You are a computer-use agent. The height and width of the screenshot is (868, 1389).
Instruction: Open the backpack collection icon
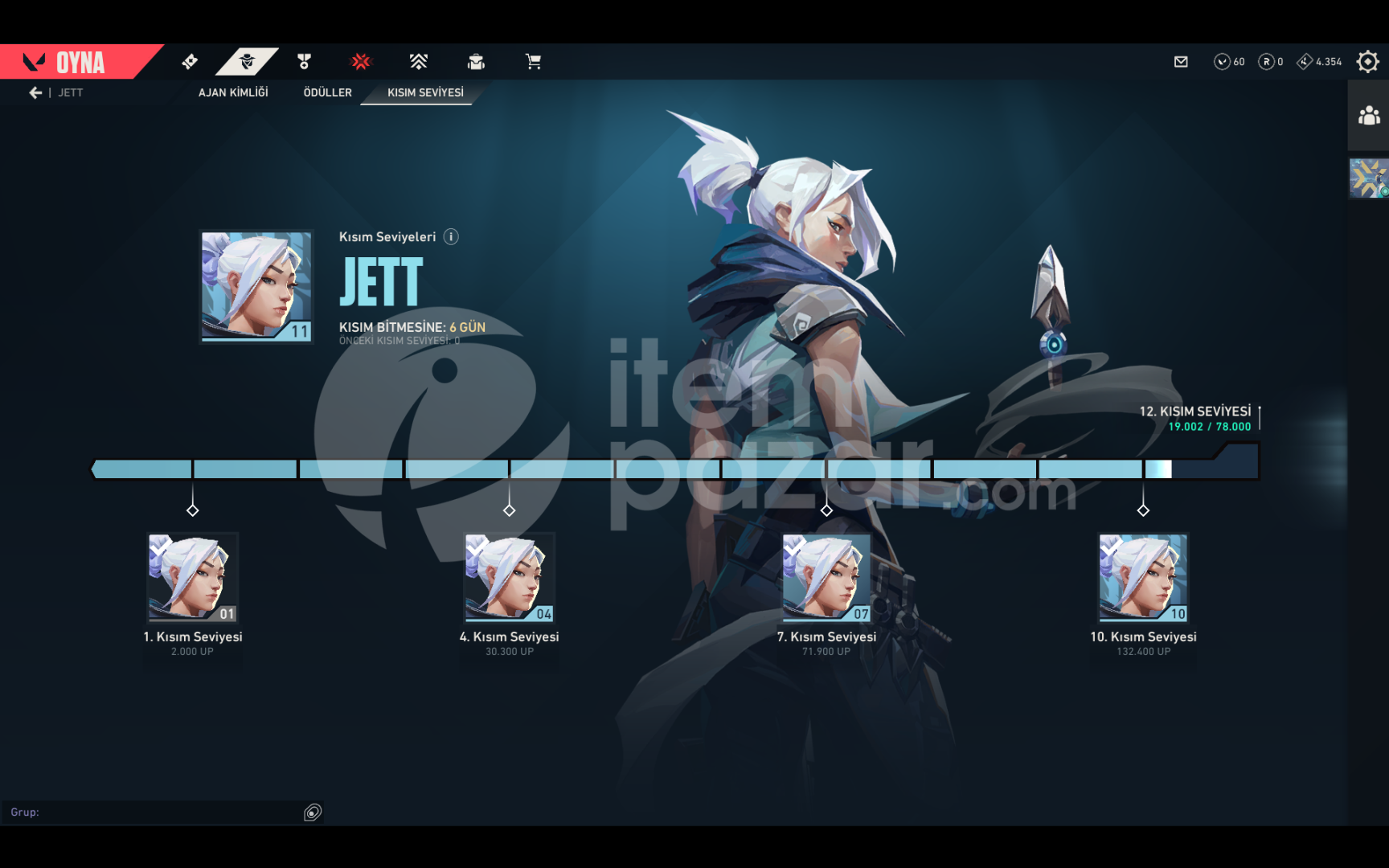click(476, 61)
